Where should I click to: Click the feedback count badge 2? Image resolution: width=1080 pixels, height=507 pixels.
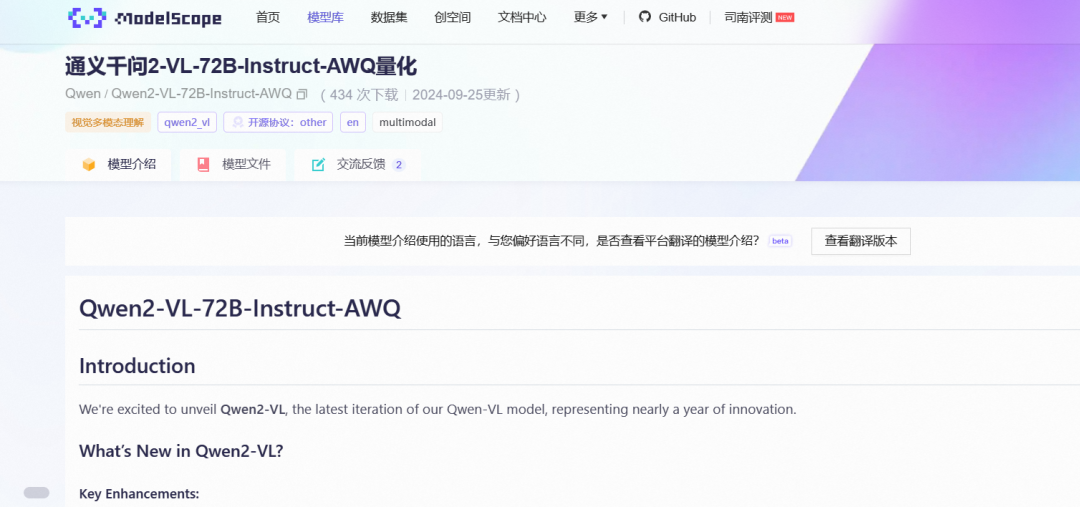399,165
